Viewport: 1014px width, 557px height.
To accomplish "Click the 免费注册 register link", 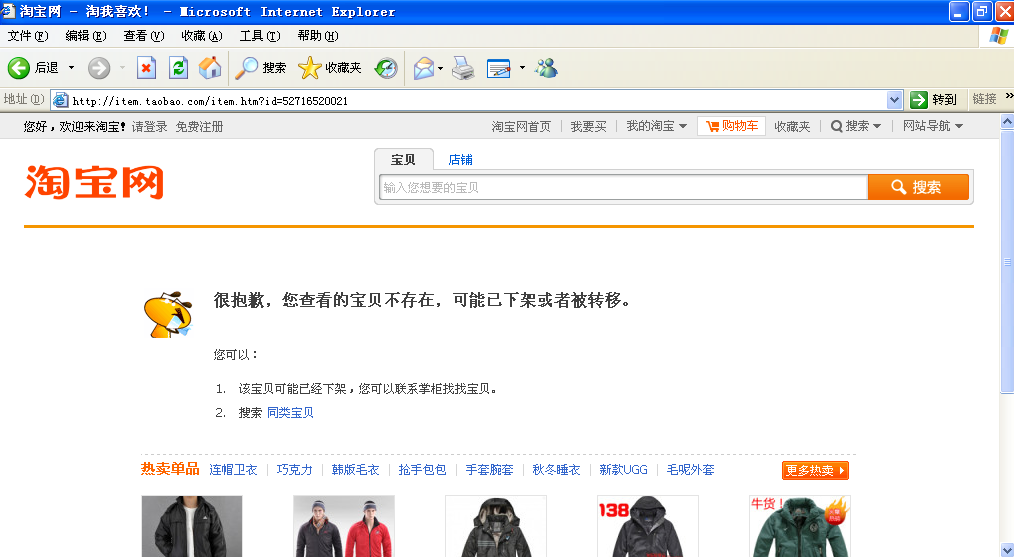I will coord(199,127).
